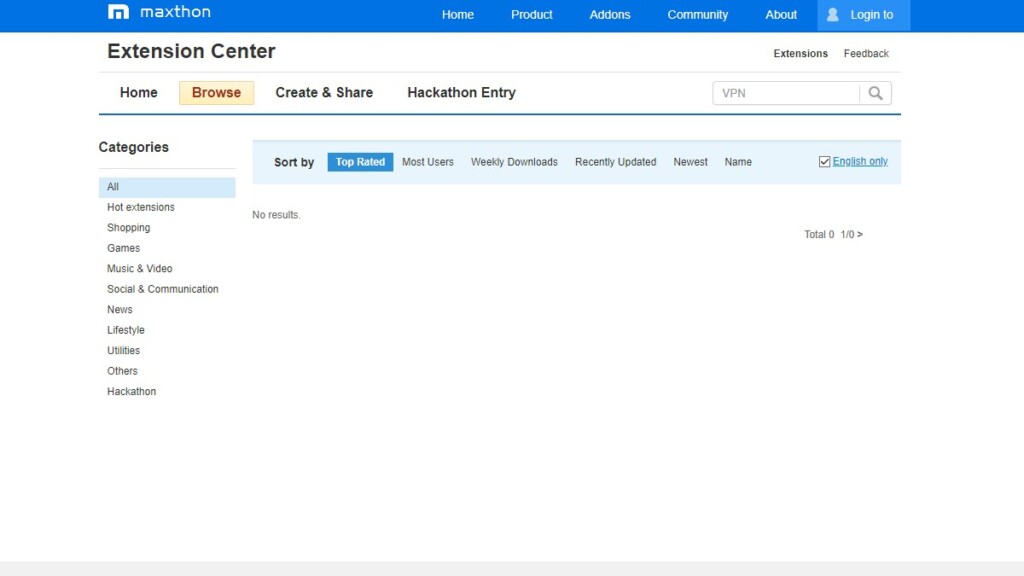This screenshot has height=576, width=1024.
Task: Switch to Extension Center Home tab
Action: (138, 93)
